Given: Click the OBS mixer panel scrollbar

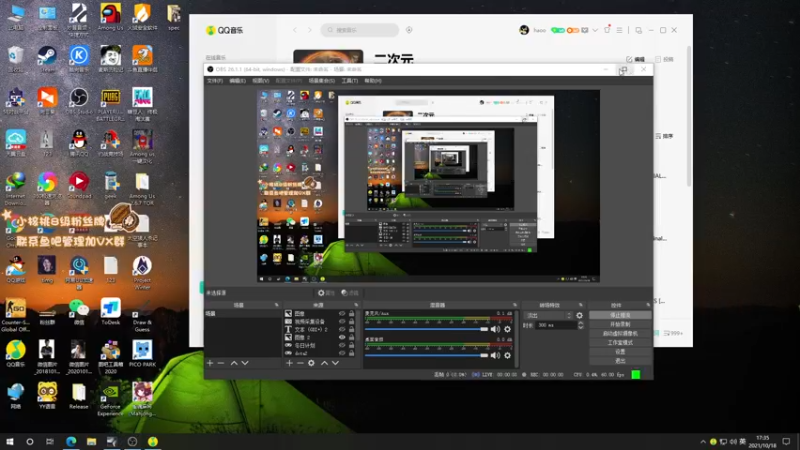Looking at the screenshot, I should pos(517,338).
